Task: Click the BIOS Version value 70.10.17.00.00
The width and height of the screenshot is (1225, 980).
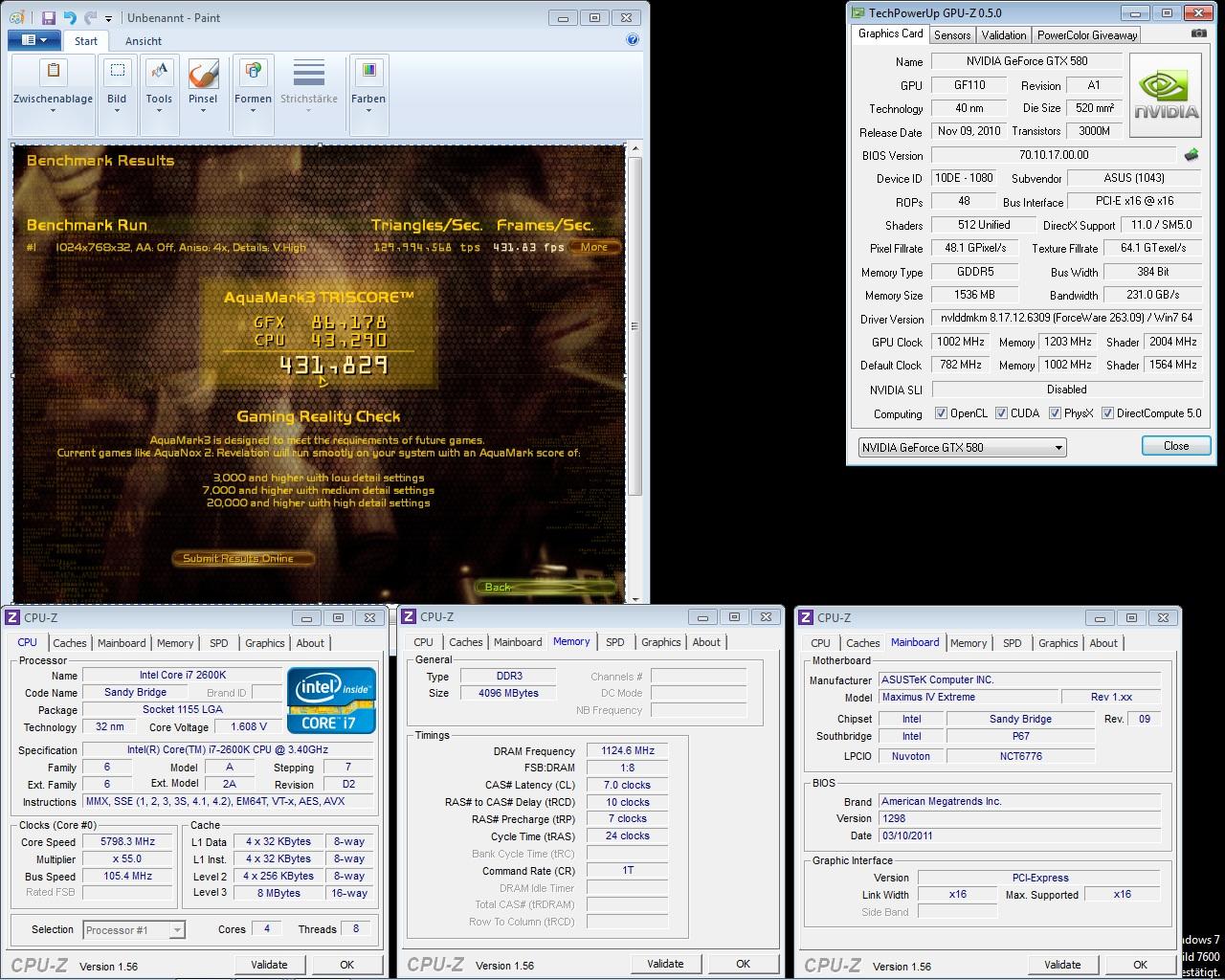Action: coord(1053,155)
